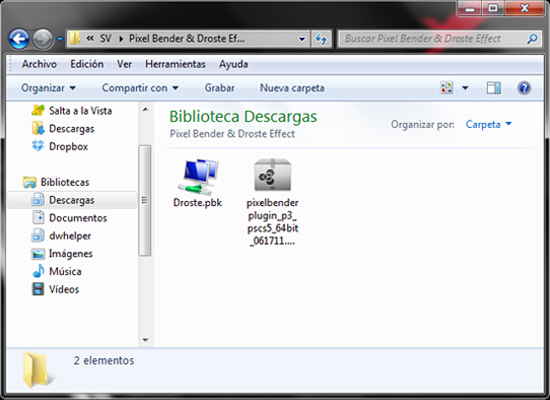
Task: Expand the arrow after SV breadcrumb
Action: (121, 39)
